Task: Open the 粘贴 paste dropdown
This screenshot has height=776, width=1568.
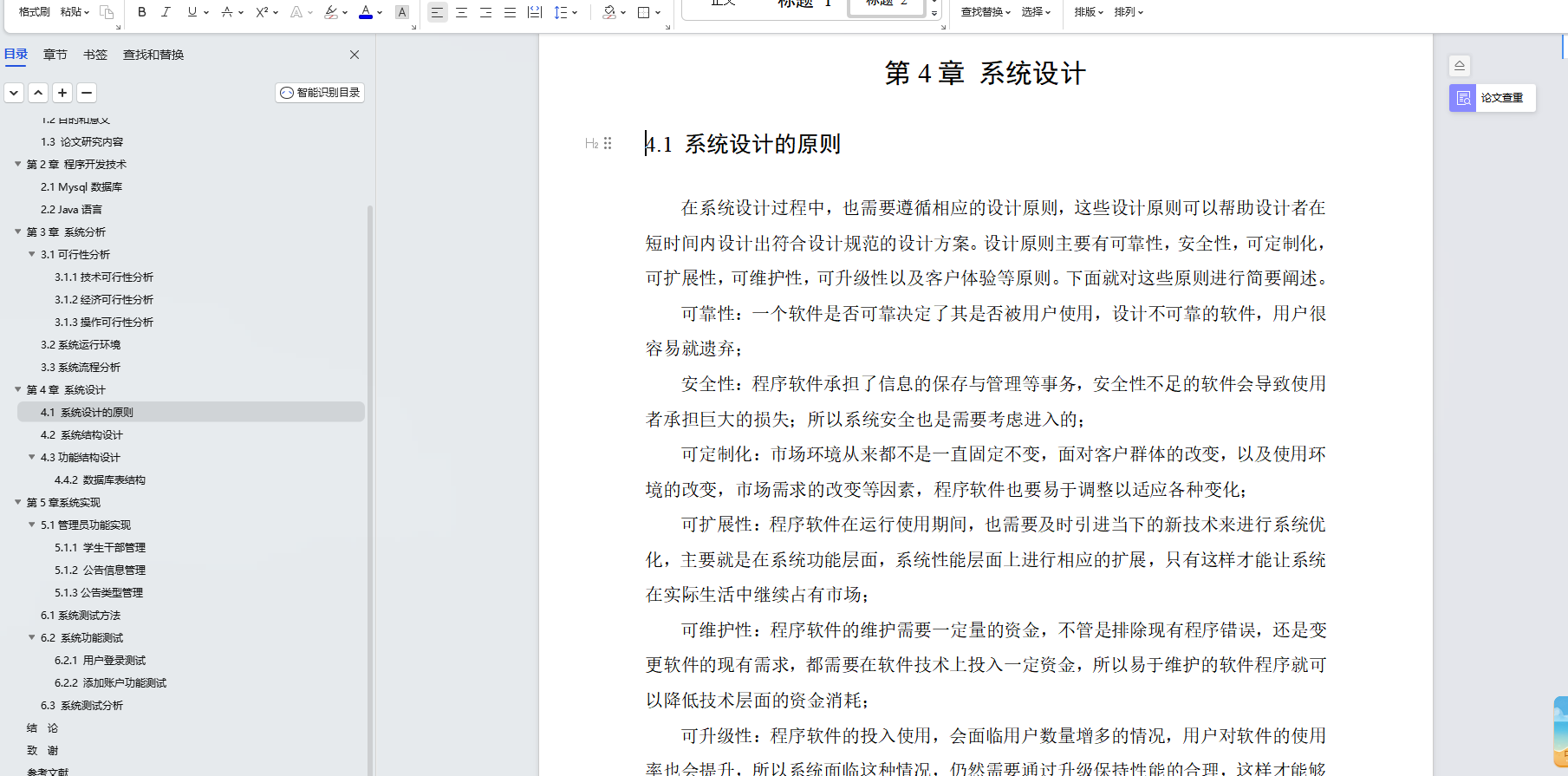Action: [75, 12]
